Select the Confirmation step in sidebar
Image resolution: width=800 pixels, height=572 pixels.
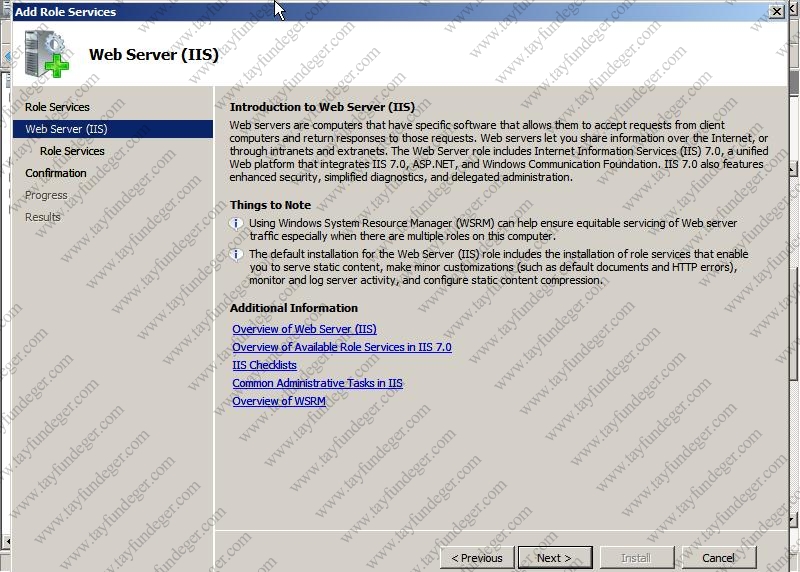[56, 173]
